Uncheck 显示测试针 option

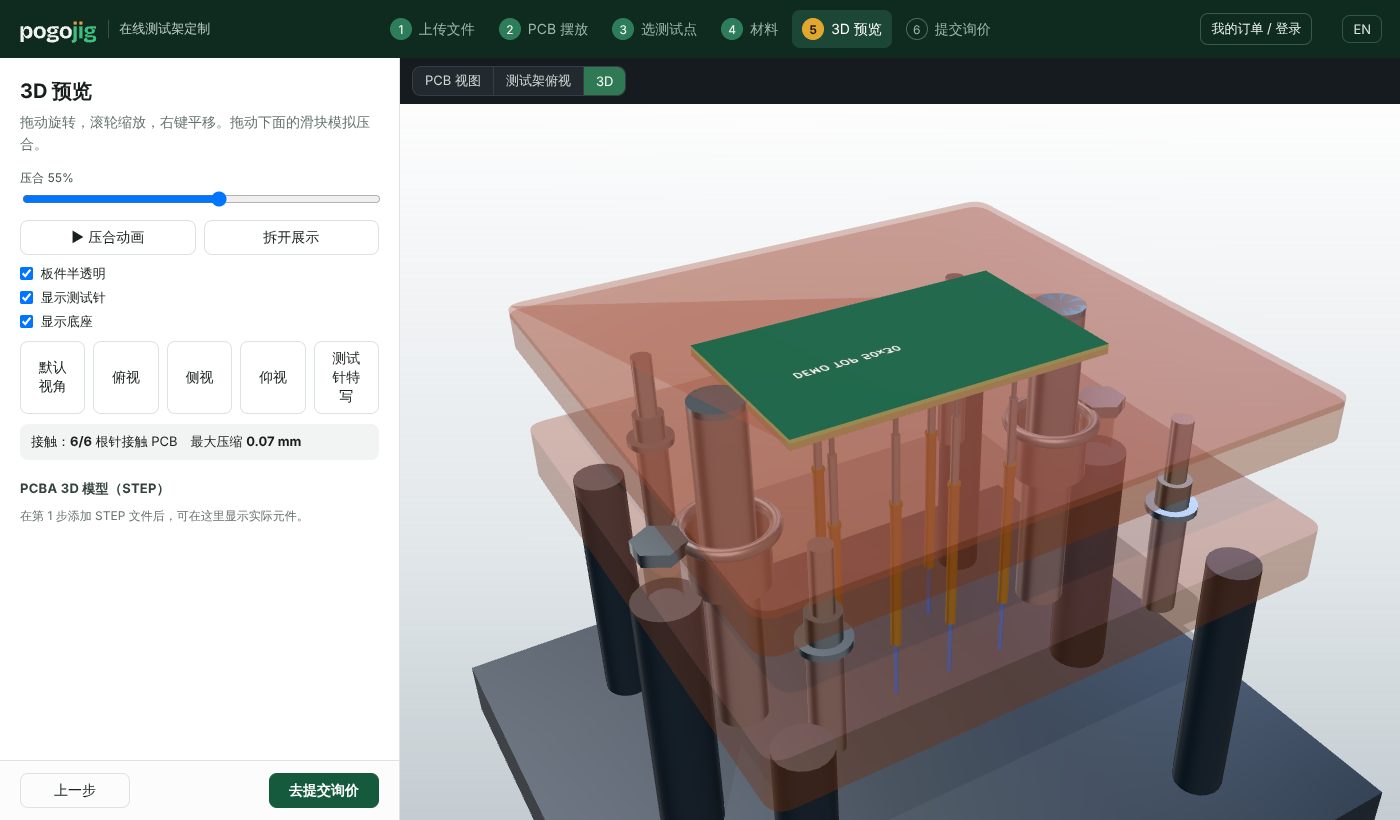point(27,297)
